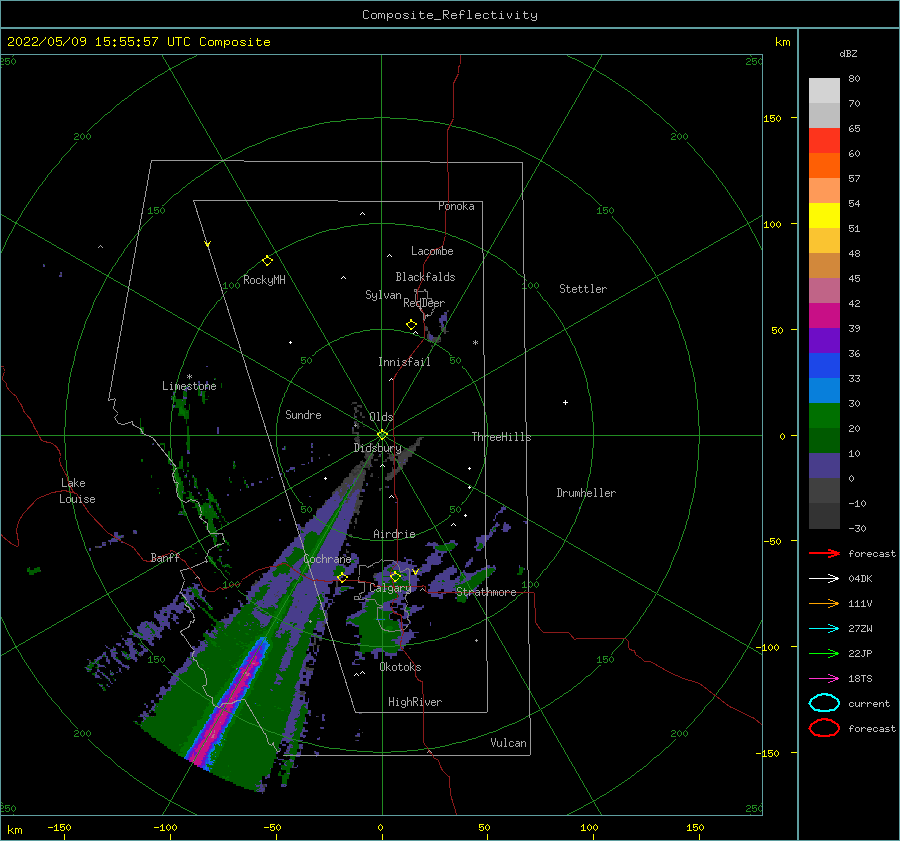Click the Banff town label
This screenshot has width=900, height=841.
click(x=165, y=558)
